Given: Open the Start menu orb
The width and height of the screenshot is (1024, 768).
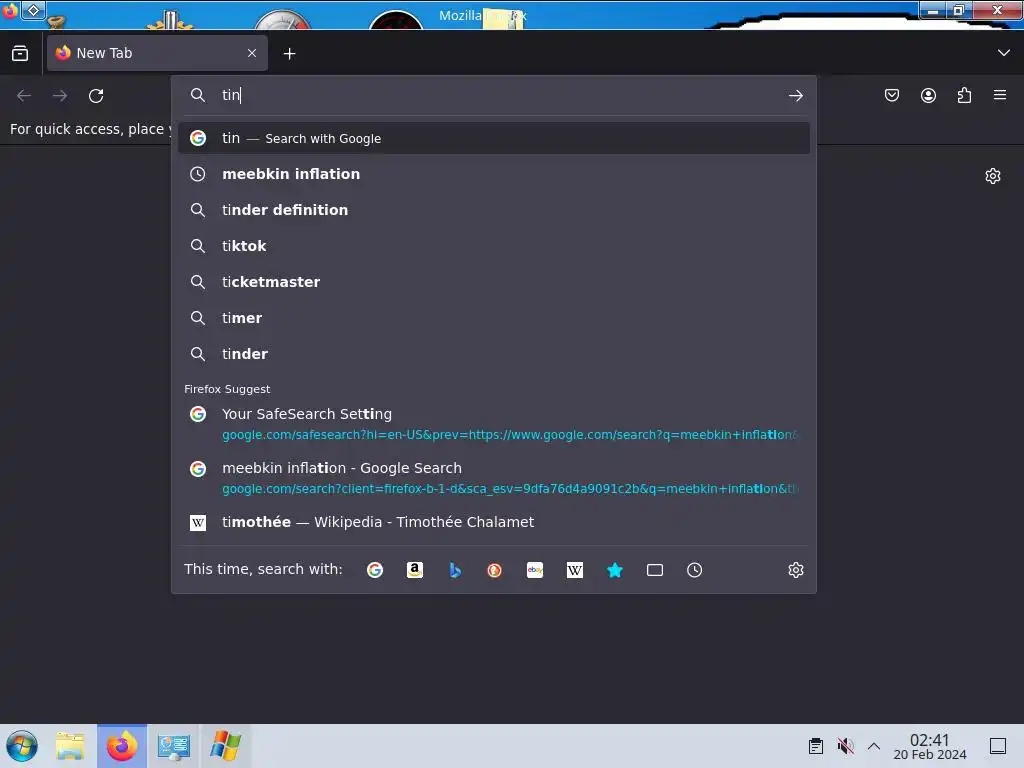Looking at the screenshot, I should [22, 746].
